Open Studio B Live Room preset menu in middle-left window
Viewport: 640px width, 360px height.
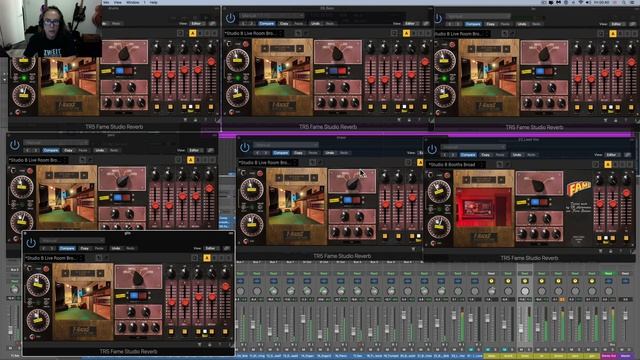(x=37, y=160)
